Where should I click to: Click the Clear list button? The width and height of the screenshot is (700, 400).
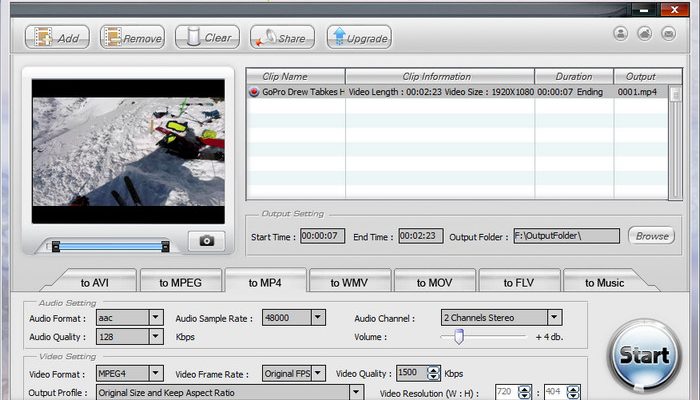[x=207, y=38]
